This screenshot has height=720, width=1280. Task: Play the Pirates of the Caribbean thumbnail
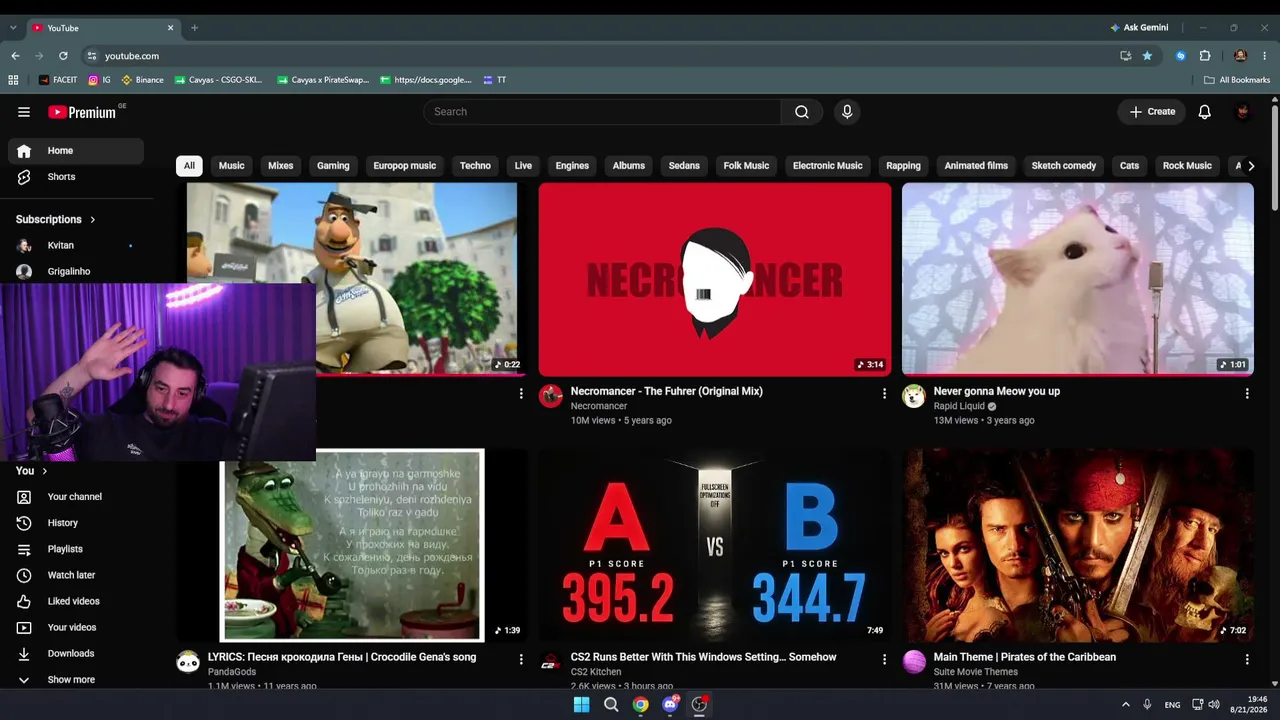tap(1078, 545)
